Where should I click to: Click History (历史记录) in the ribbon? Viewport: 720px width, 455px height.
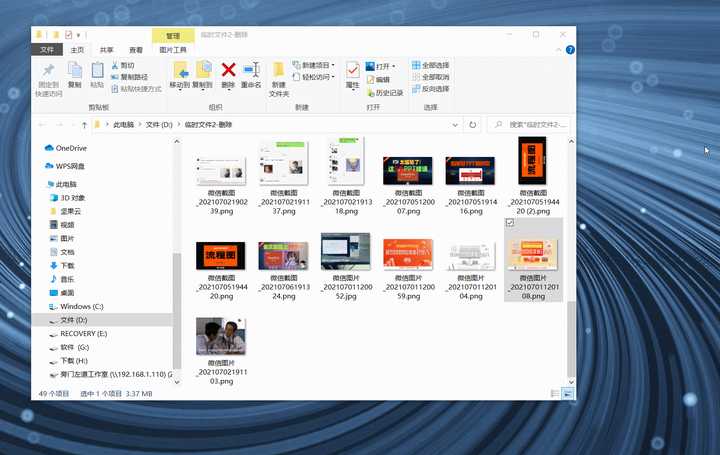pos(385,93)
